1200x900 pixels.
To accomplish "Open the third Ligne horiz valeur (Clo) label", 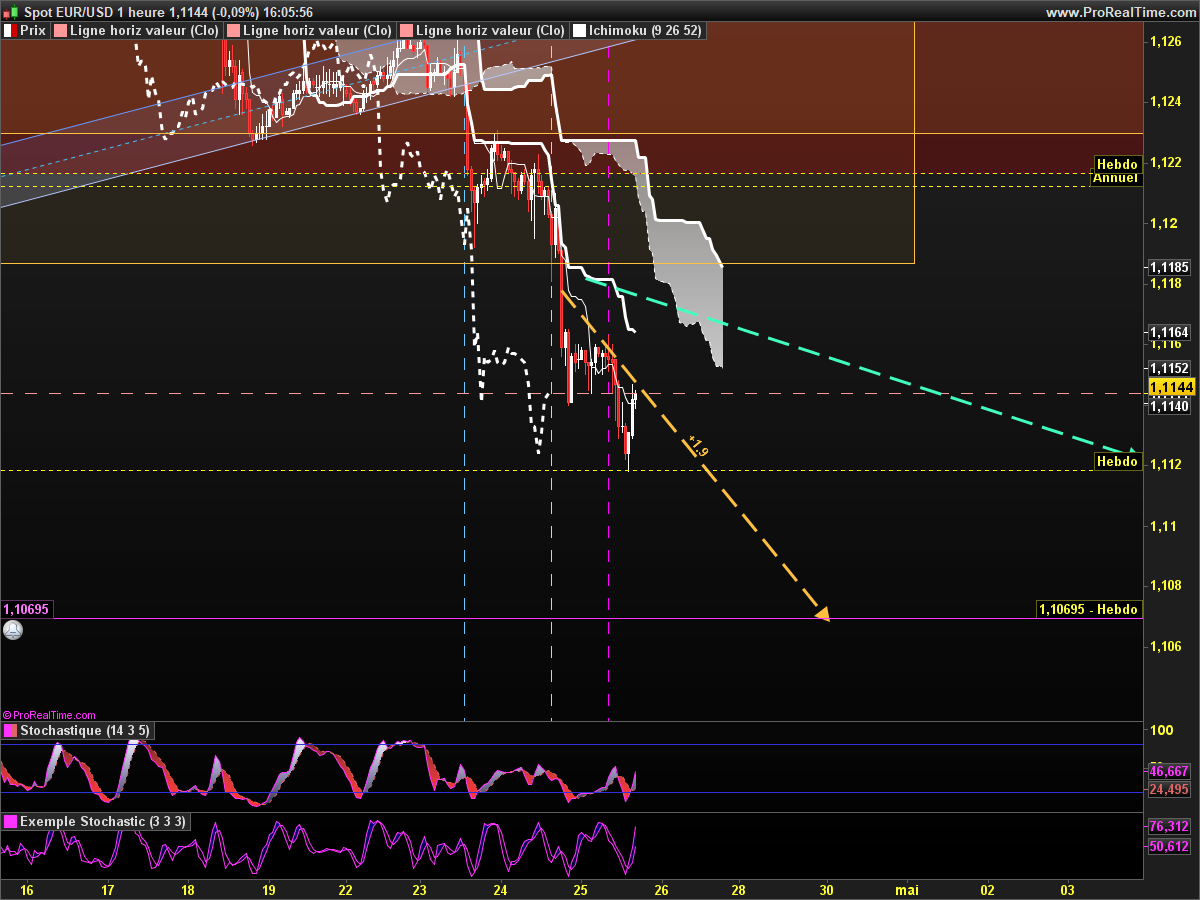I will pyautogui.click(x=490, y=31).
